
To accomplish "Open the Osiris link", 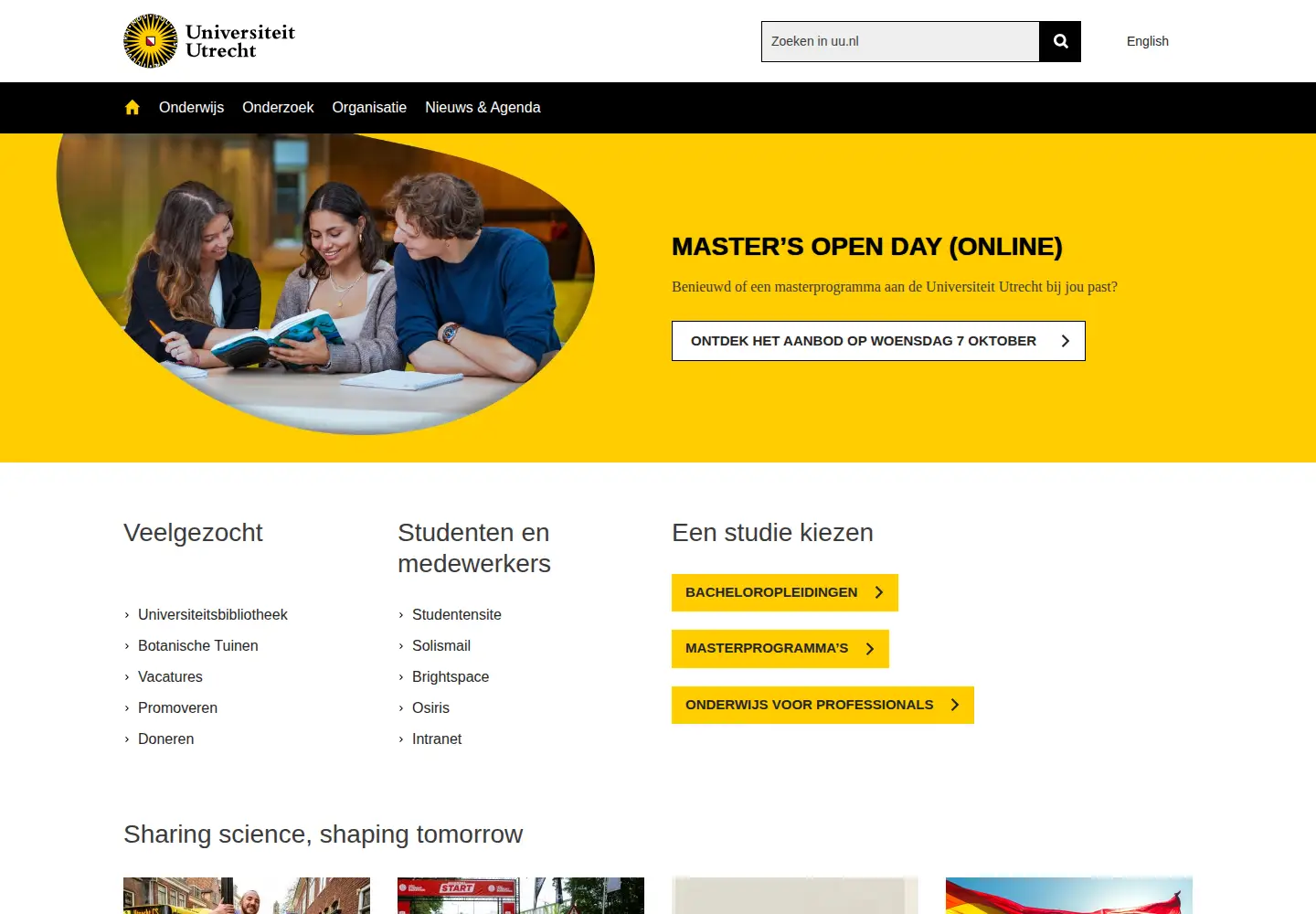I will click(x=430, y=708).
